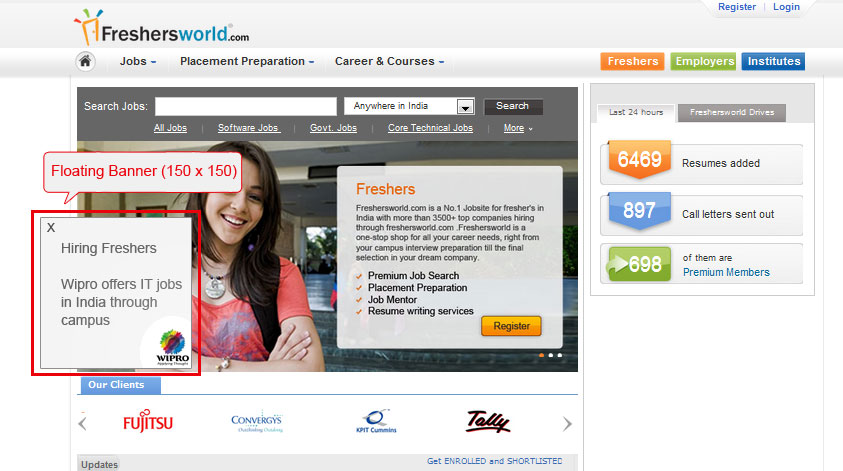Viewport: 843px width, 471px height.
Task: Click the Get ENROLLED and SHORTLISTED link
Action: coord(495,461)
